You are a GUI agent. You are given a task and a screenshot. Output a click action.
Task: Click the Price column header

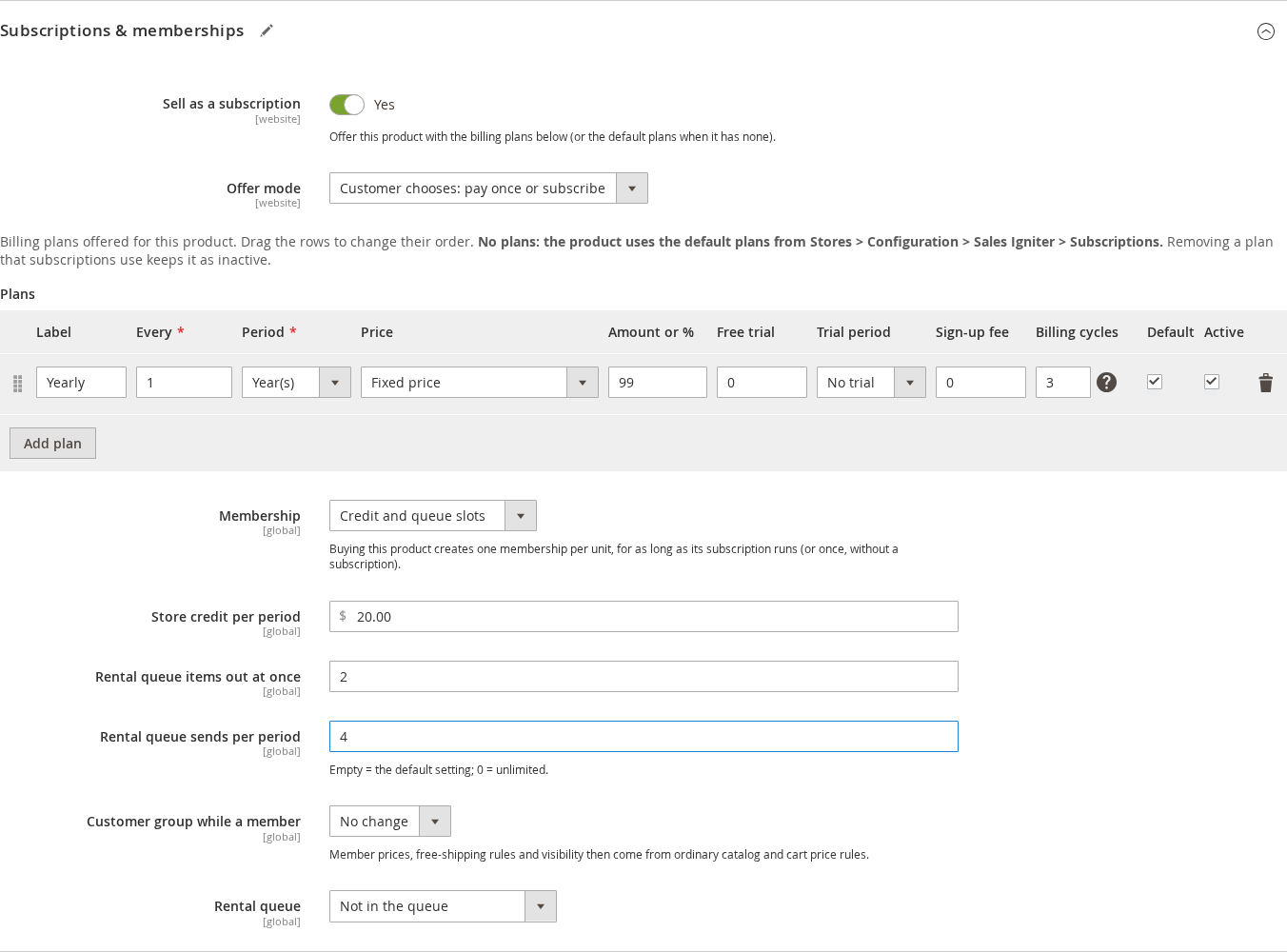[377, 332]
